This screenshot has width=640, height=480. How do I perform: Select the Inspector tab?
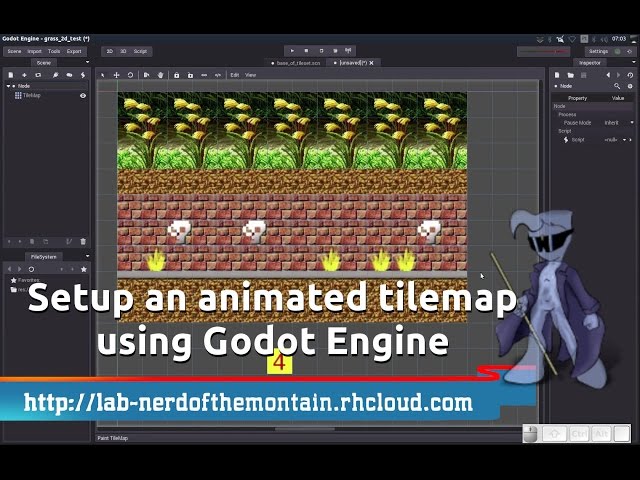(x=590, y=63)
